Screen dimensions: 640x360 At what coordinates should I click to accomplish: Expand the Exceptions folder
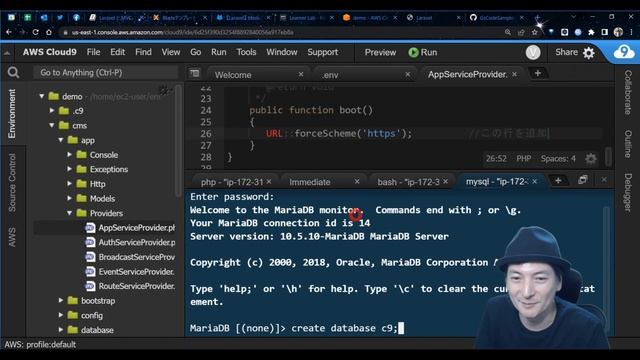69,169
